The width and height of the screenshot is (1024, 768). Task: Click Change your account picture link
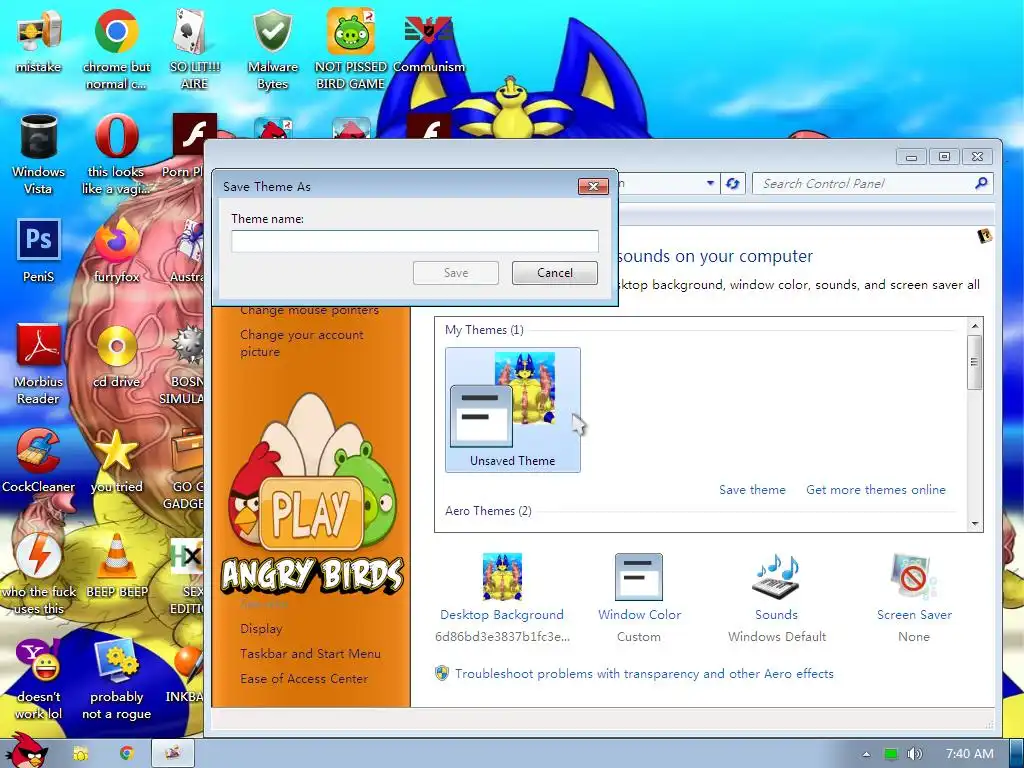[x=302, y=343]
